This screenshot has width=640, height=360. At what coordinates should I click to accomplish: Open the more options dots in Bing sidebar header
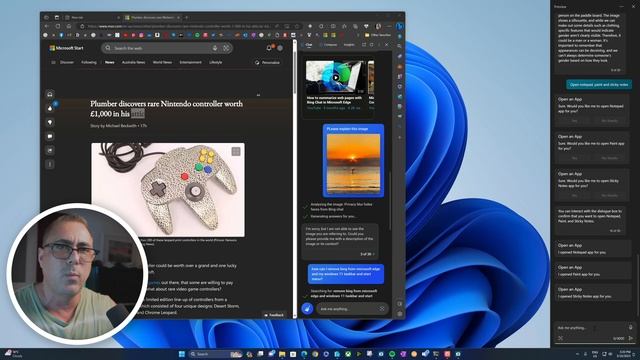click(x=379, y=44)
